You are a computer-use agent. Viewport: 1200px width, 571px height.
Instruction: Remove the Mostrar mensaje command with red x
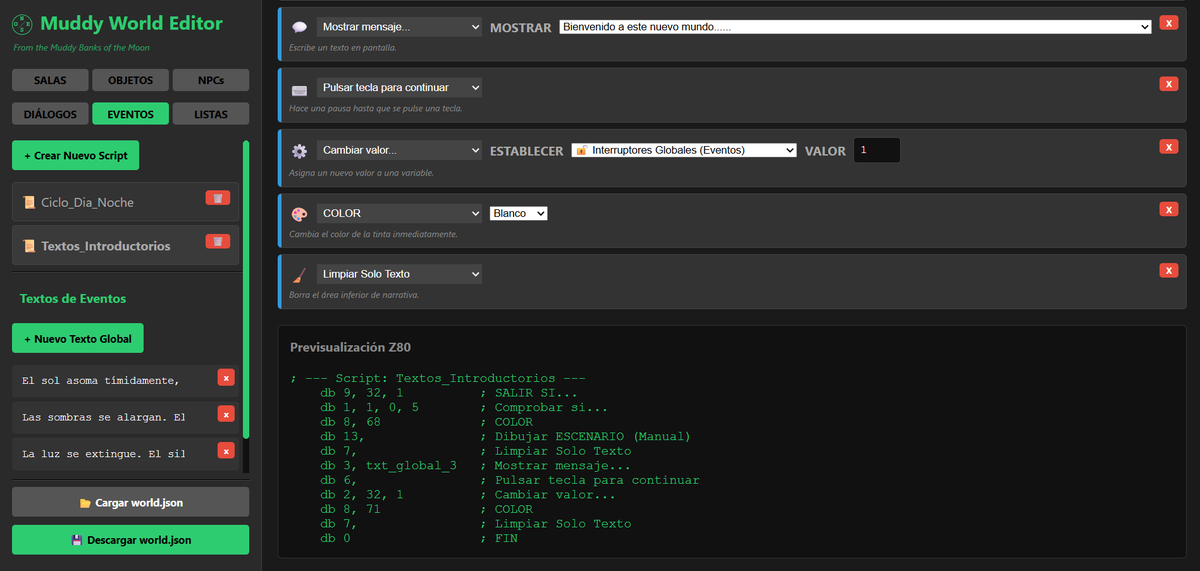click(x=1168, y=23)
